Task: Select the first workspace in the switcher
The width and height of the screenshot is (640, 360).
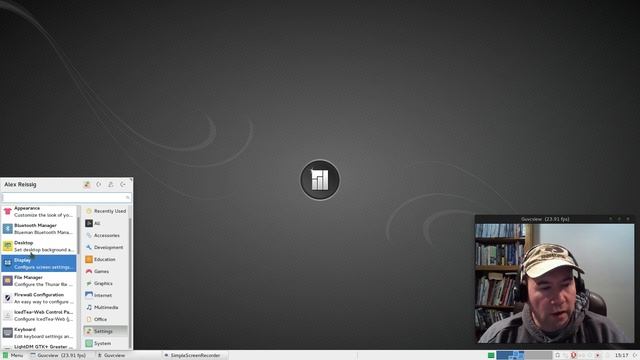Action: click(510, 356)
